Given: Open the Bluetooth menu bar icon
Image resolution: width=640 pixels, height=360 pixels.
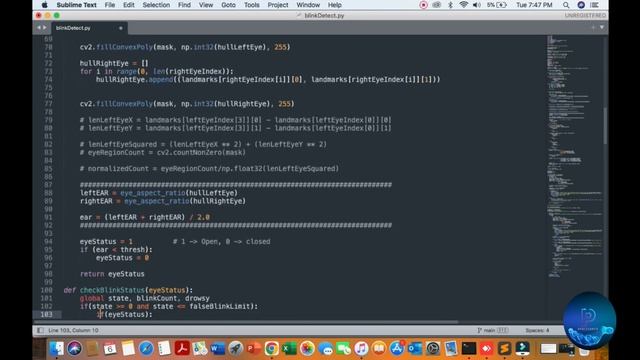Looking at the screenshot, I should [450, 5].
